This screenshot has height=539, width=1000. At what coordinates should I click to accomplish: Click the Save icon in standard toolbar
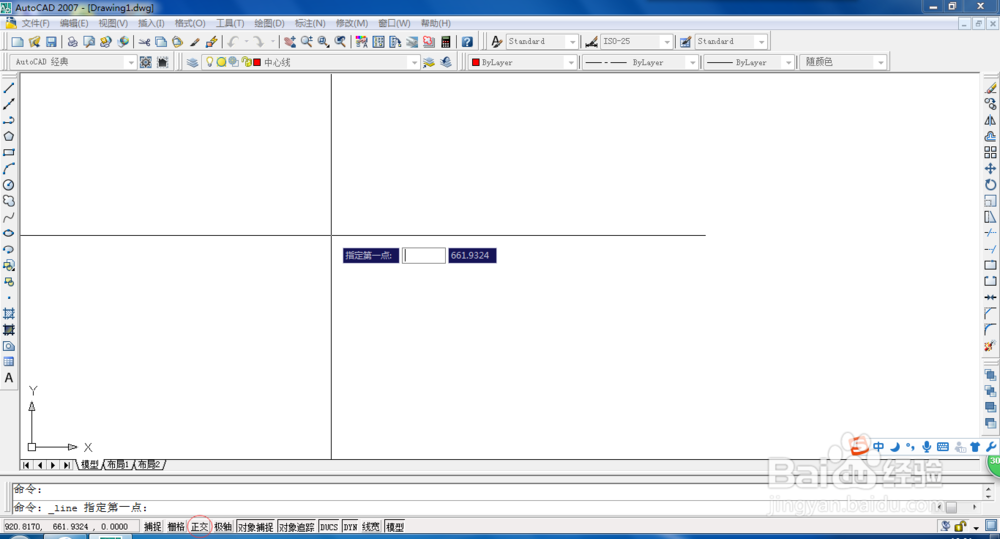point(51,41)
